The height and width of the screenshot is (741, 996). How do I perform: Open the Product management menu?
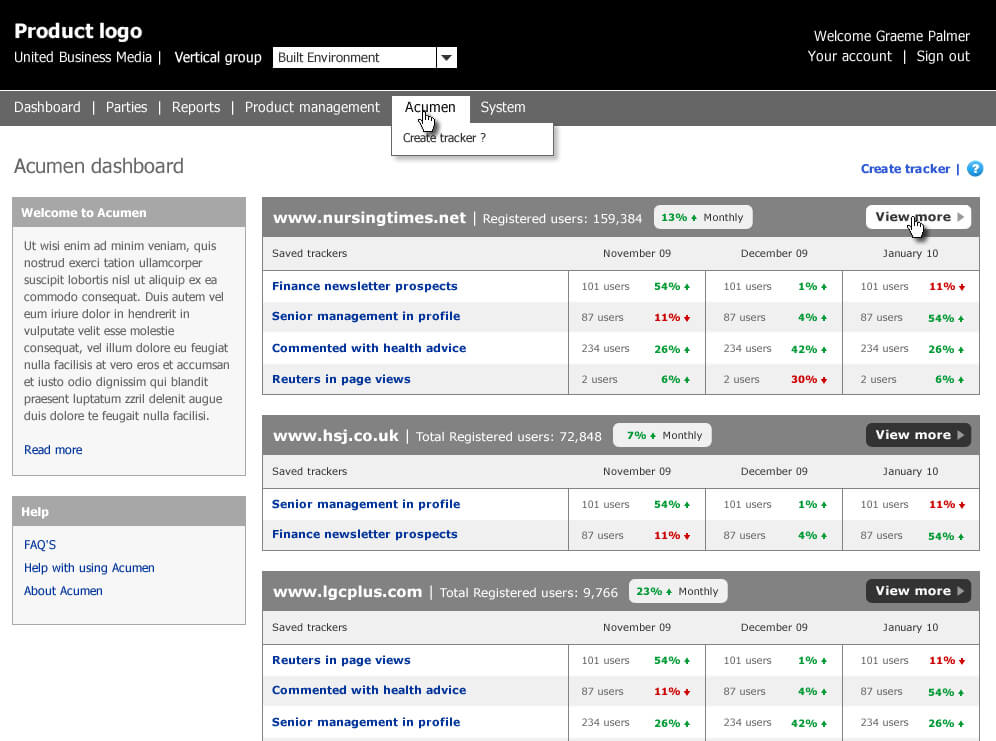click(x=312, y=108)
